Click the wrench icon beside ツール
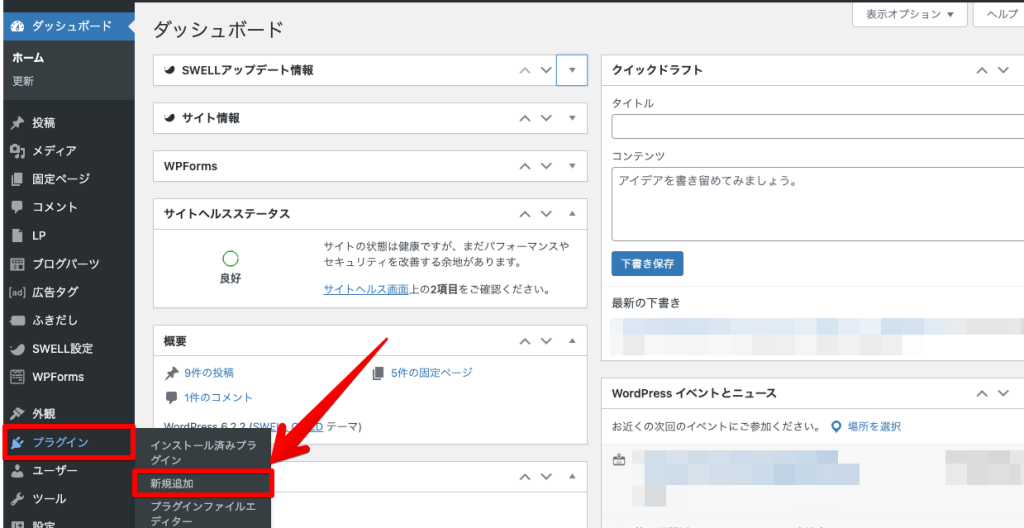 18,499
